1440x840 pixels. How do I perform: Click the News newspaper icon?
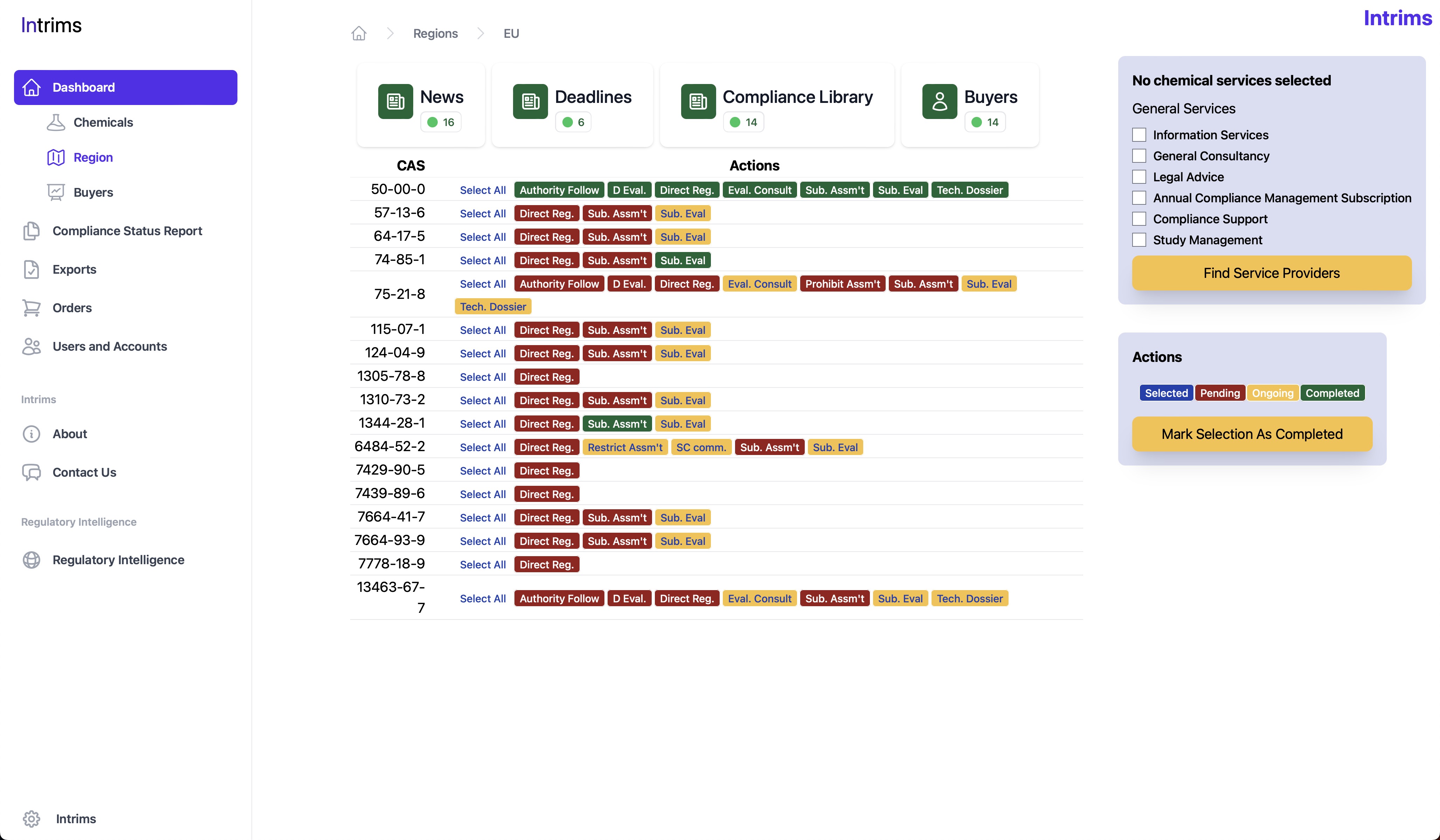395,101
